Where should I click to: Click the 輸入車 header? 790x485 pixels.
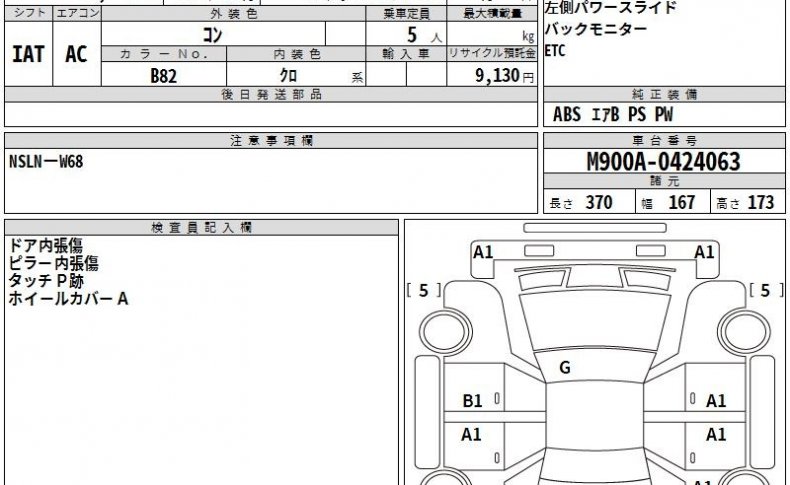click(406, 54)
